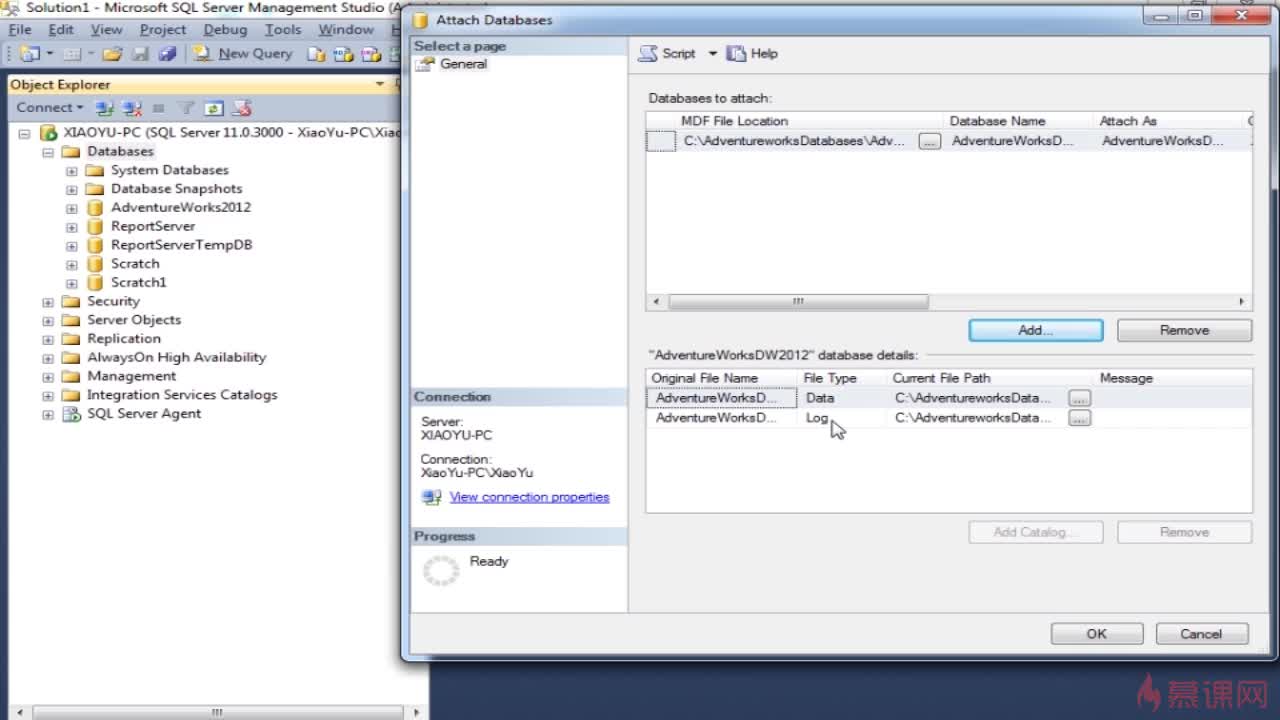Click the New Project toolbar icon
1280x720 pixels.
[x=29, y=54]
